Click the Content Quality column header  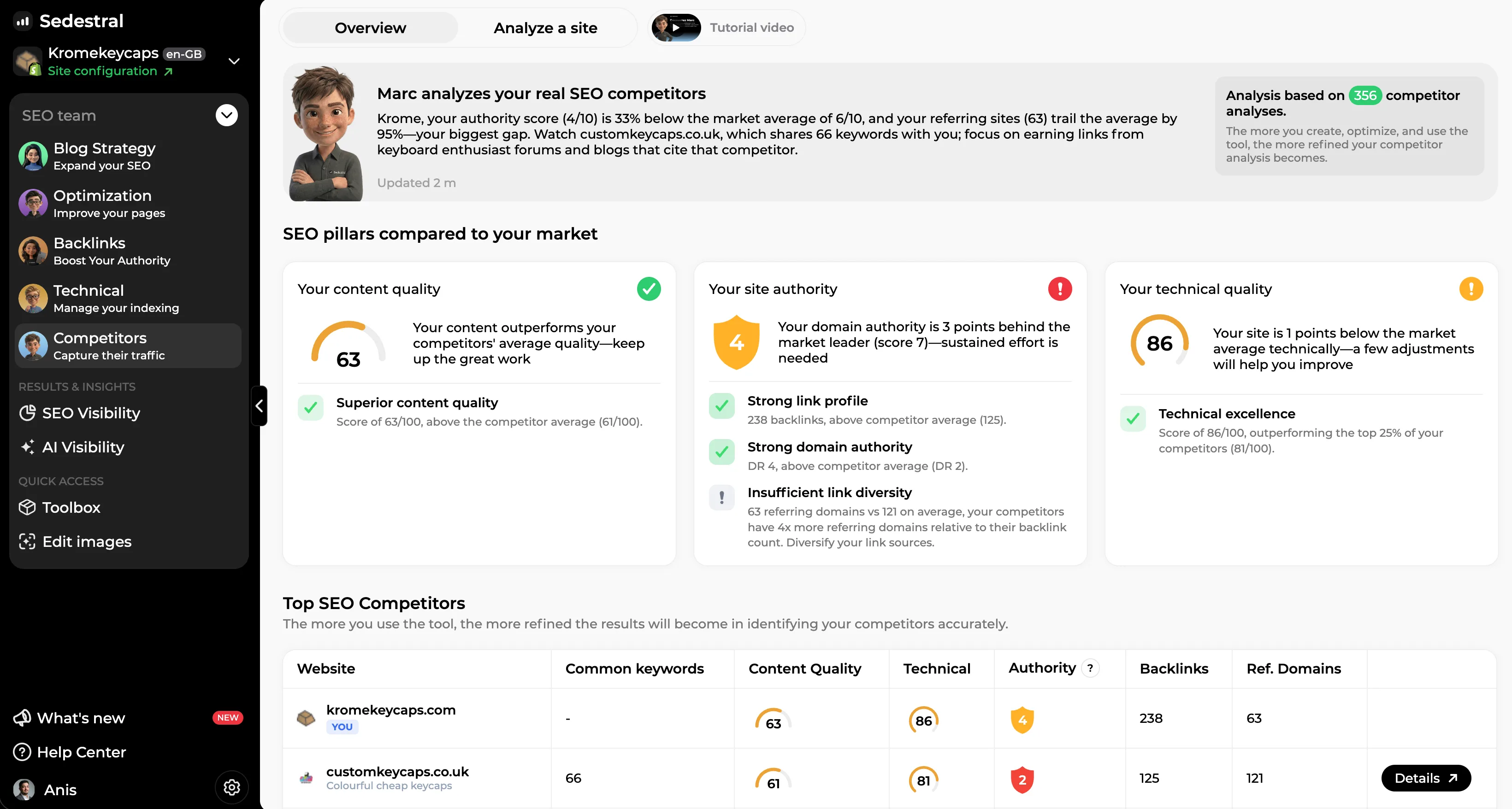pyautogui.click(x=805, y=669)
